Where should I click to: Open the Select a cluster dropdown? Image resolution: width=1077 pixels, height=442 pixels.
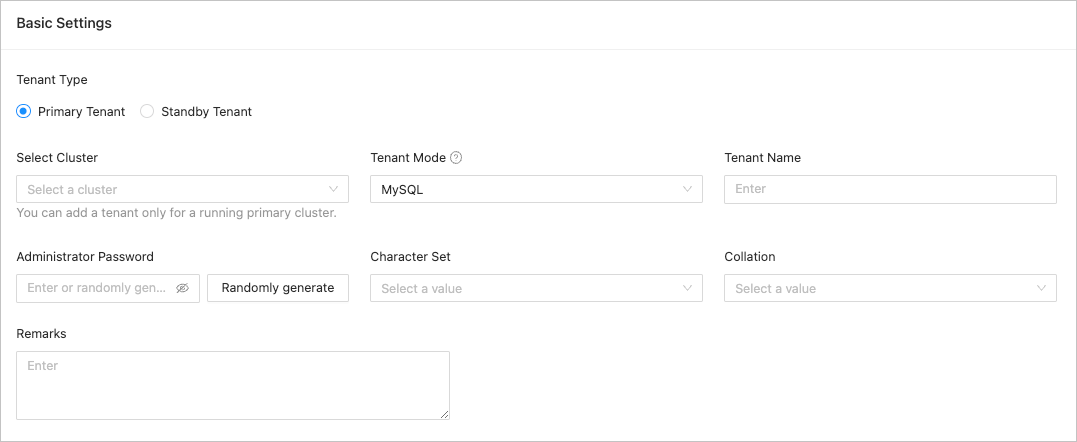[170, 189]
